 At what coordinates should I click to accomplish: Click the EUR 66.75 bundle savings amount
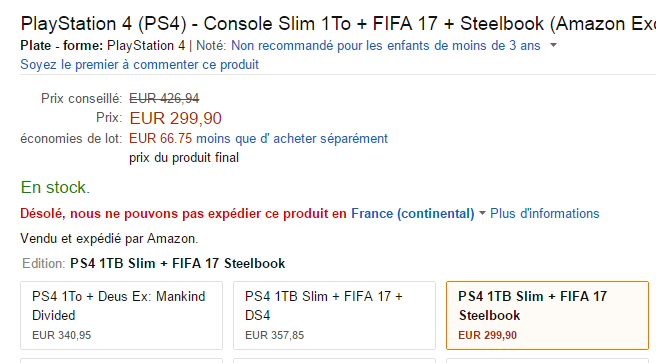click(x=161, y=138)
